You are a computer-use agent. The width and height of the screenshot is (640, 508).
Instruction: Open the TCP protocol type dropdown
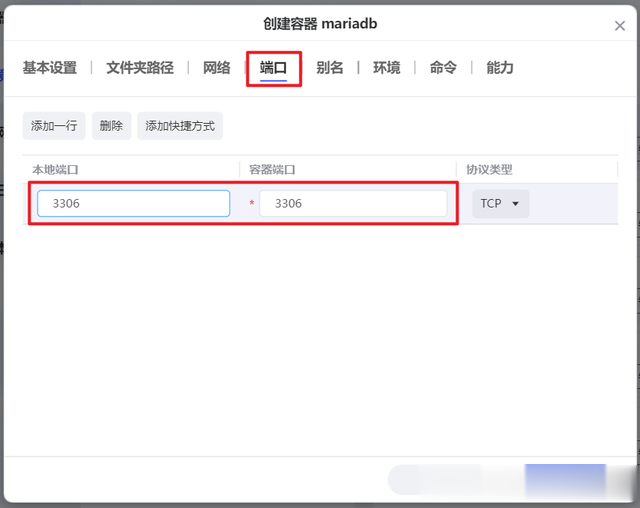[x=500, y=203]
